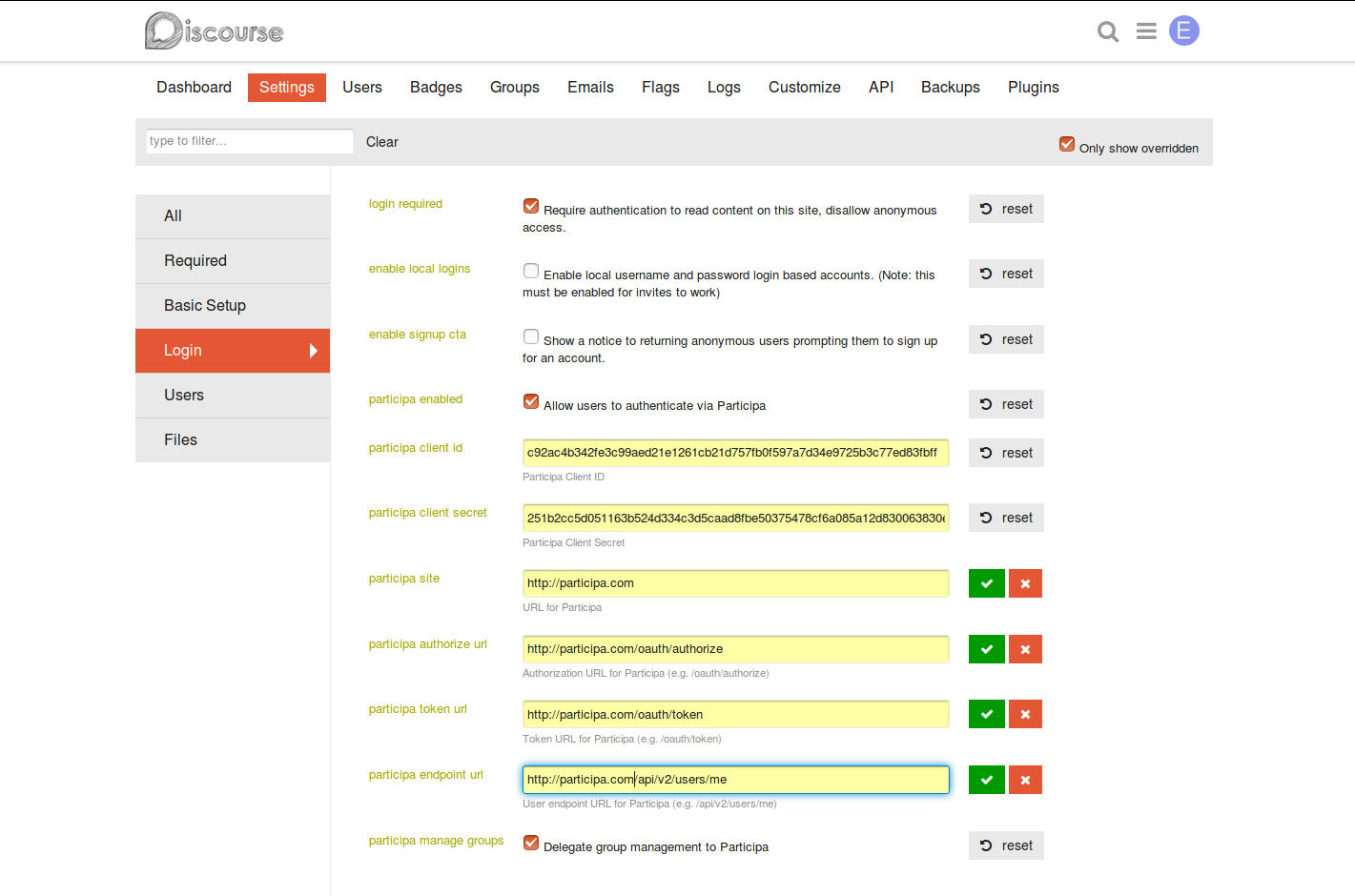Image resolution: width=1355 pixels, height=896 pixels.
Task: Select the Basic Setup category
Action: tap(233, 306)
